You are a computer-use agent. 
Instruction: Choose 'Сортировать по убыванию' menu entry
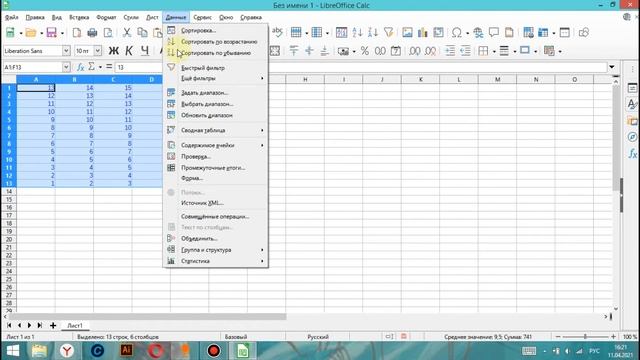(x=216, y=53)
